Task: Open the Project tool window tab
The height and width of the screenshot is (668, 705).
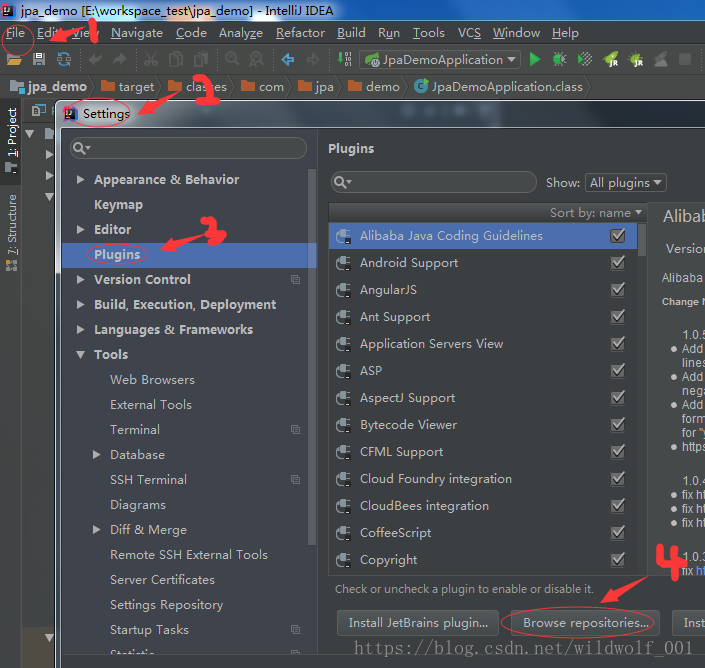Action: coord(11,140)
